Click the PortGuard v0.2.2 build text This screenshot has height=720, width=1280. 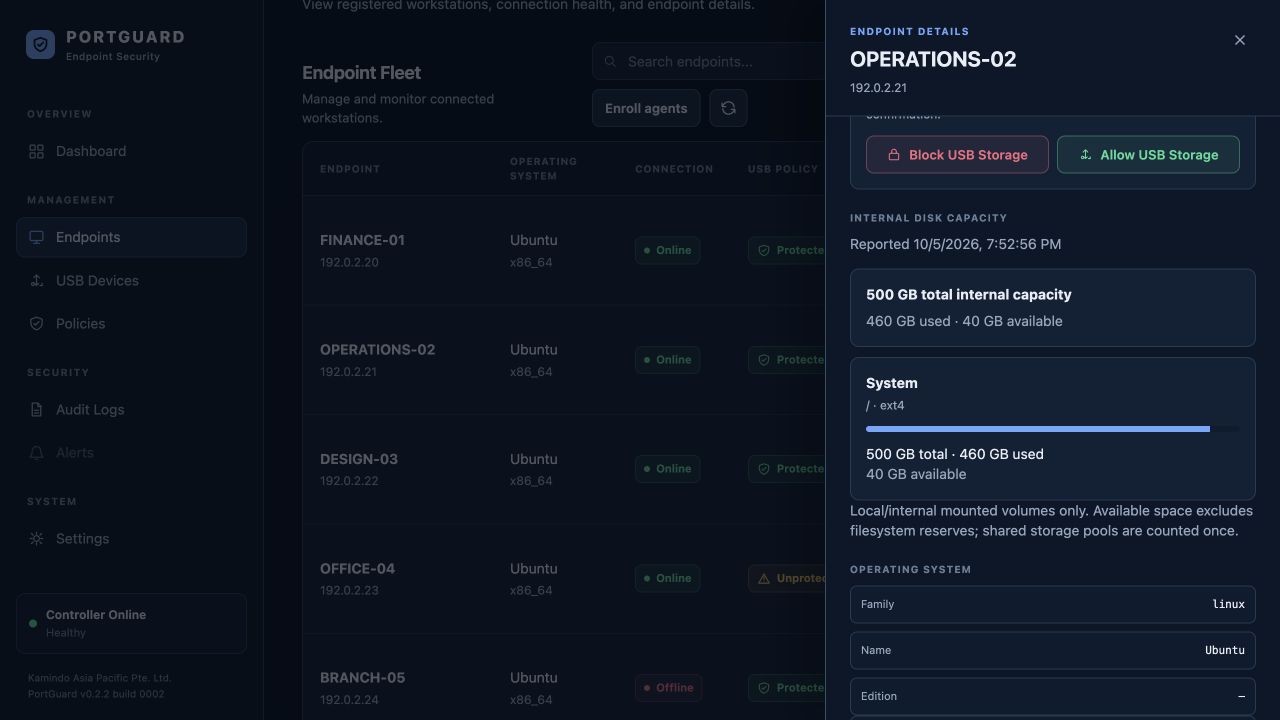pos(96,694)
